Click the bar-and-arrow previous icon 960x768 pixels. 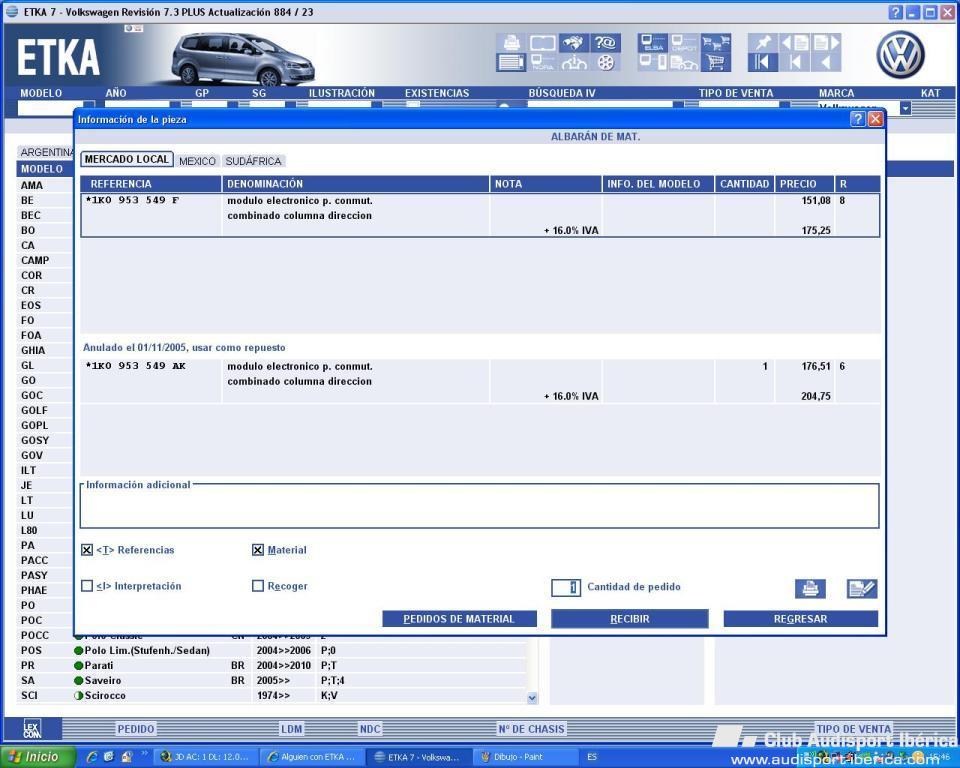(x=795, y=62)
